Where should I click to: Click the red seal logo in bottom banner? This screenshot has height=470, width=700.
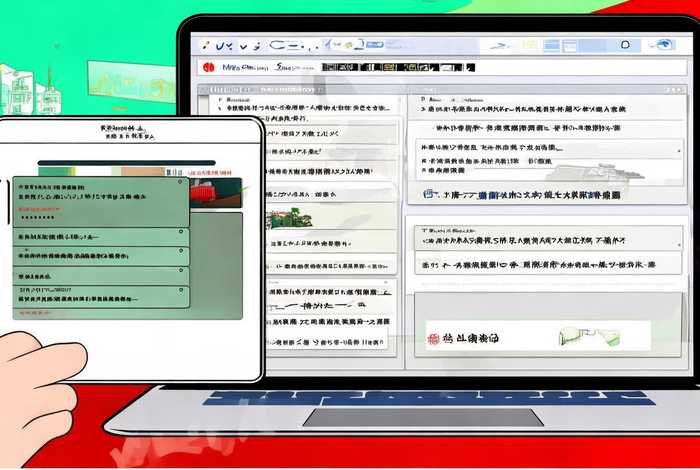pyautogui.click(x=433, y=339)
